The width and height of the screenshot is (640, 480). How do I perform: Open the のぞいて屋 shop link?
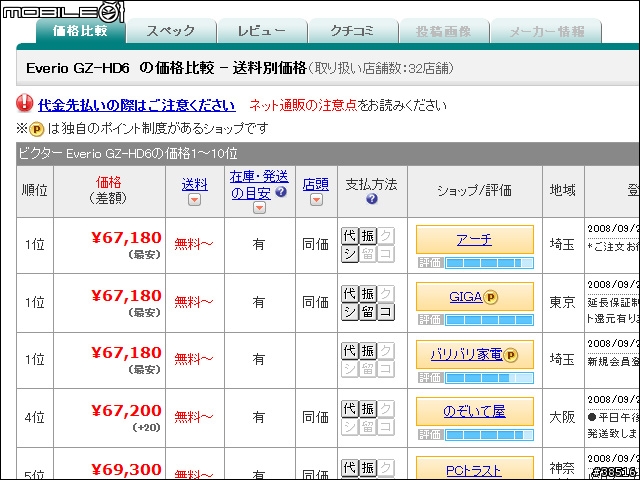click(474, 411)
